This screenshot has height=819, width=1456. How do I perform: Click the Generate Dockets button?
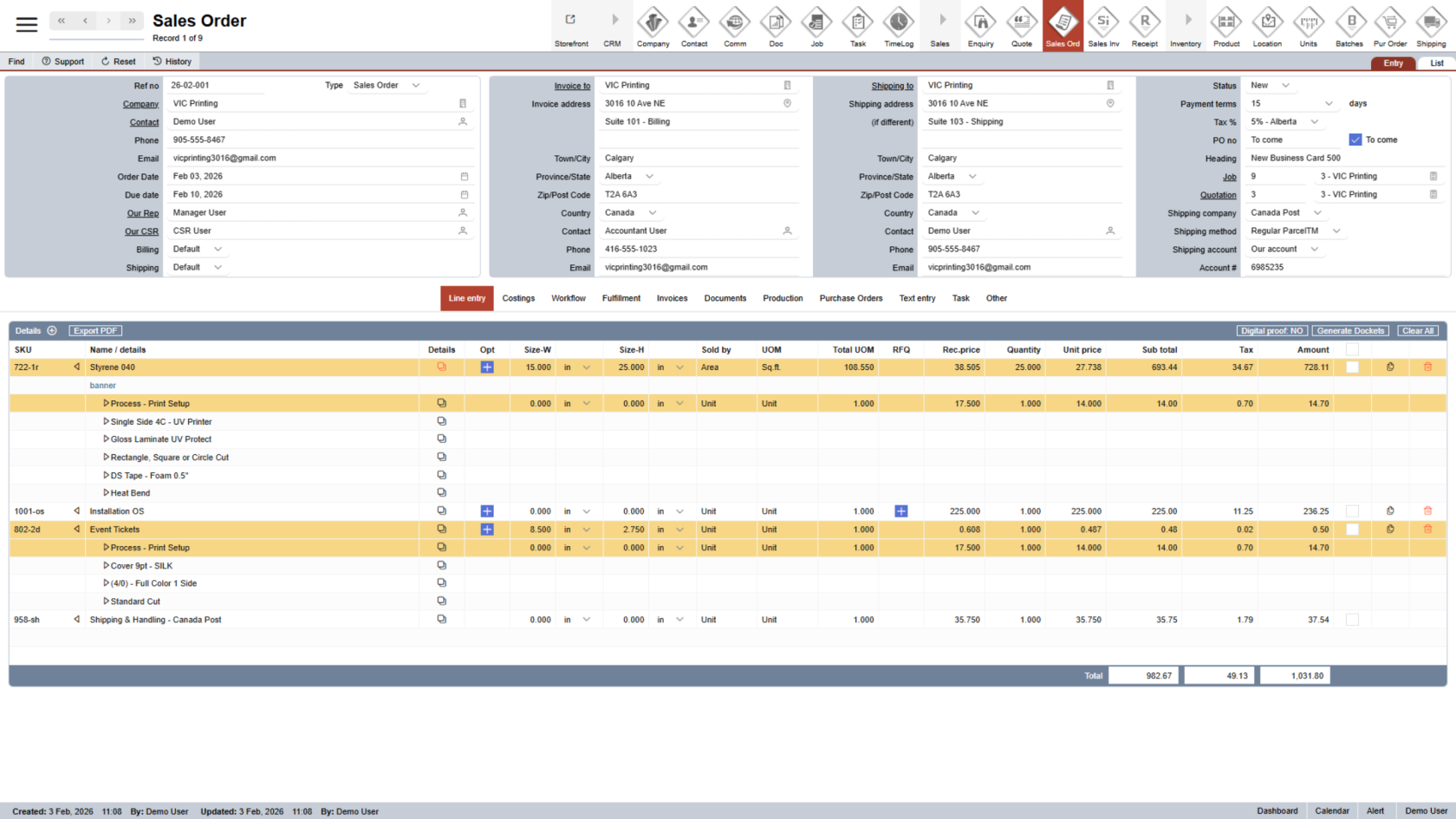1350,331
